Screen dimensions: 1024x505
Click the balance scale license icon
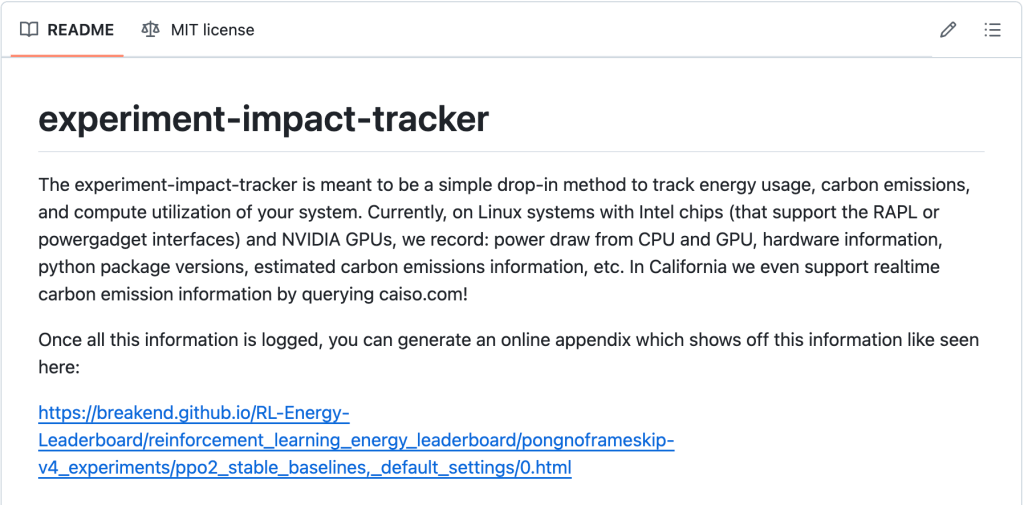(x=150, y=30)
